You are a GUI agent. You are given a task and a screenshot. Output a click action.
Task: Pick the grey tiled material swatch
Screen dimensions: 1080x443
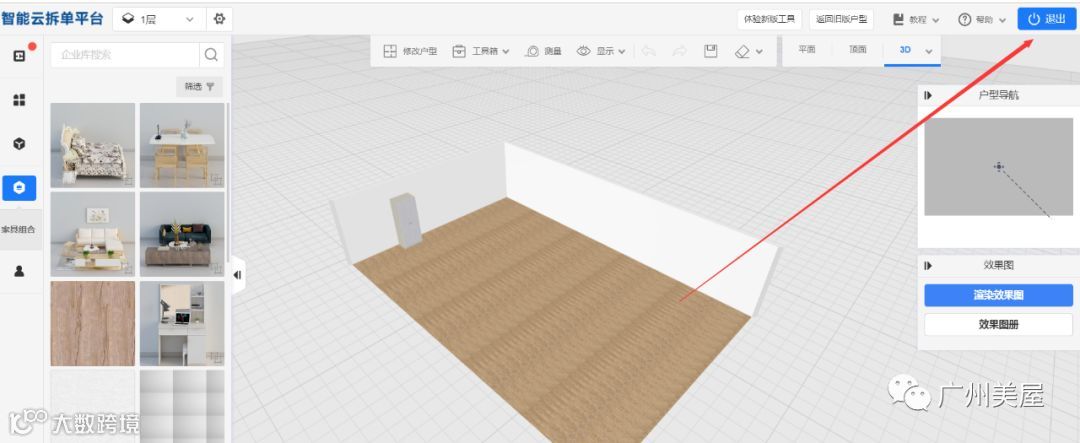(182, 406)
